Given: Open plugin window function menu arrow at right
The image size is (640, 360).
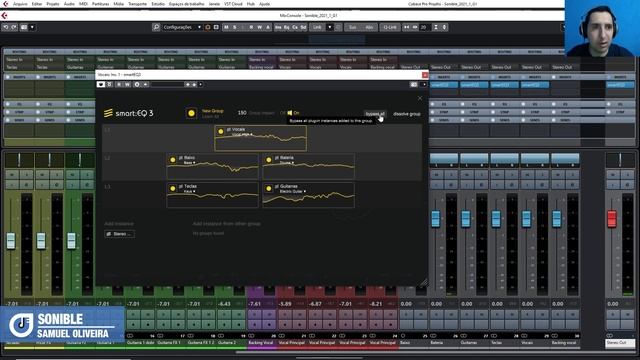Looking at the screenshot, I should (x=424, y=84).
